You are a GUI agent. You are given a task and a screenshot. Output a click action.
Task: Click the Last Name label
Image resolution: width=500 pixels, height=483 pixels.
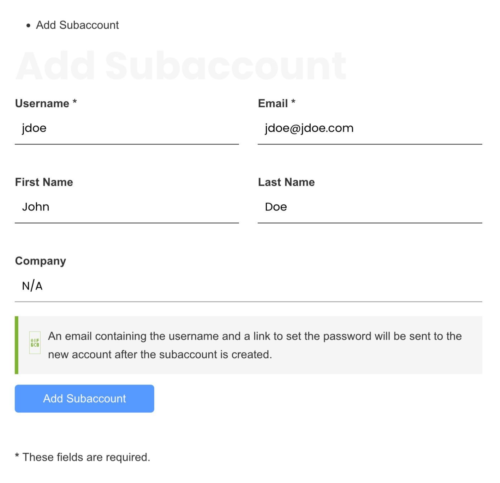[x=286, y=182]
